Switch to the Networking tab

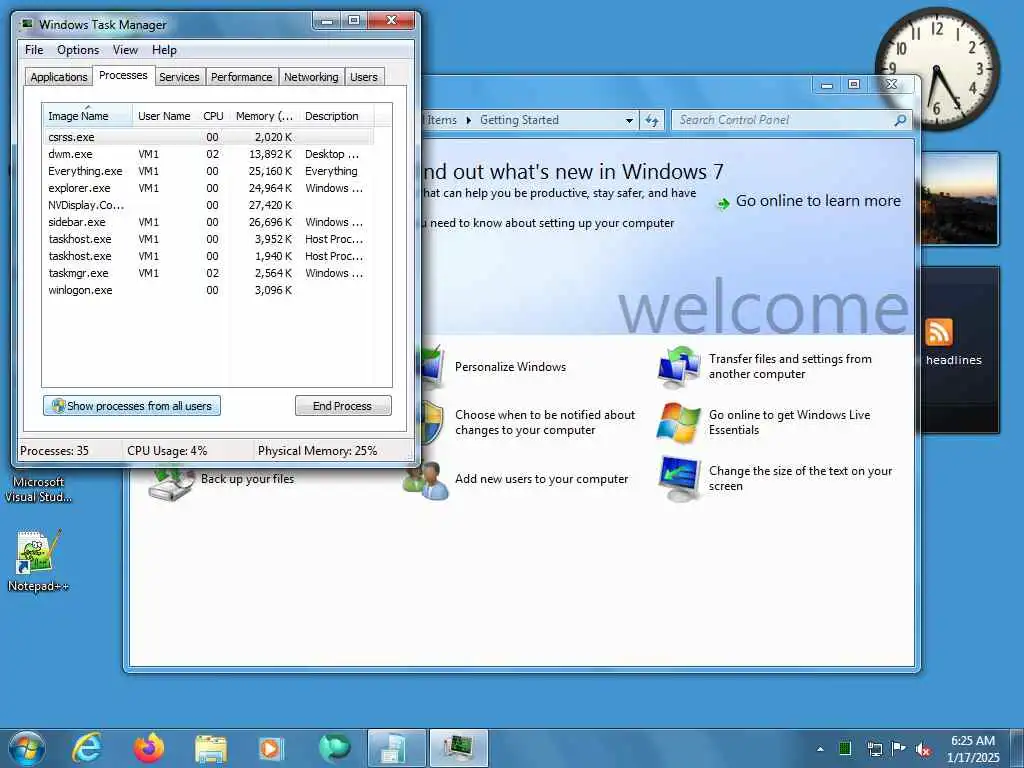click(311, 77)
